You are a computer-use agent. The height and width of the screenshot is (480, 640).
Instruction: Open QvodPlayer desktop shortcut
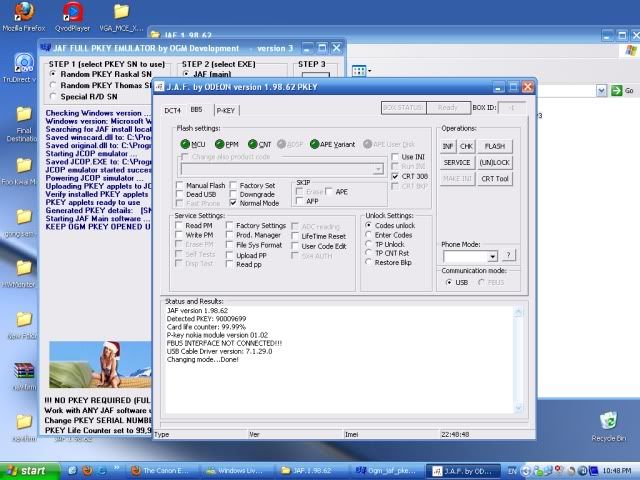point(72,16)
